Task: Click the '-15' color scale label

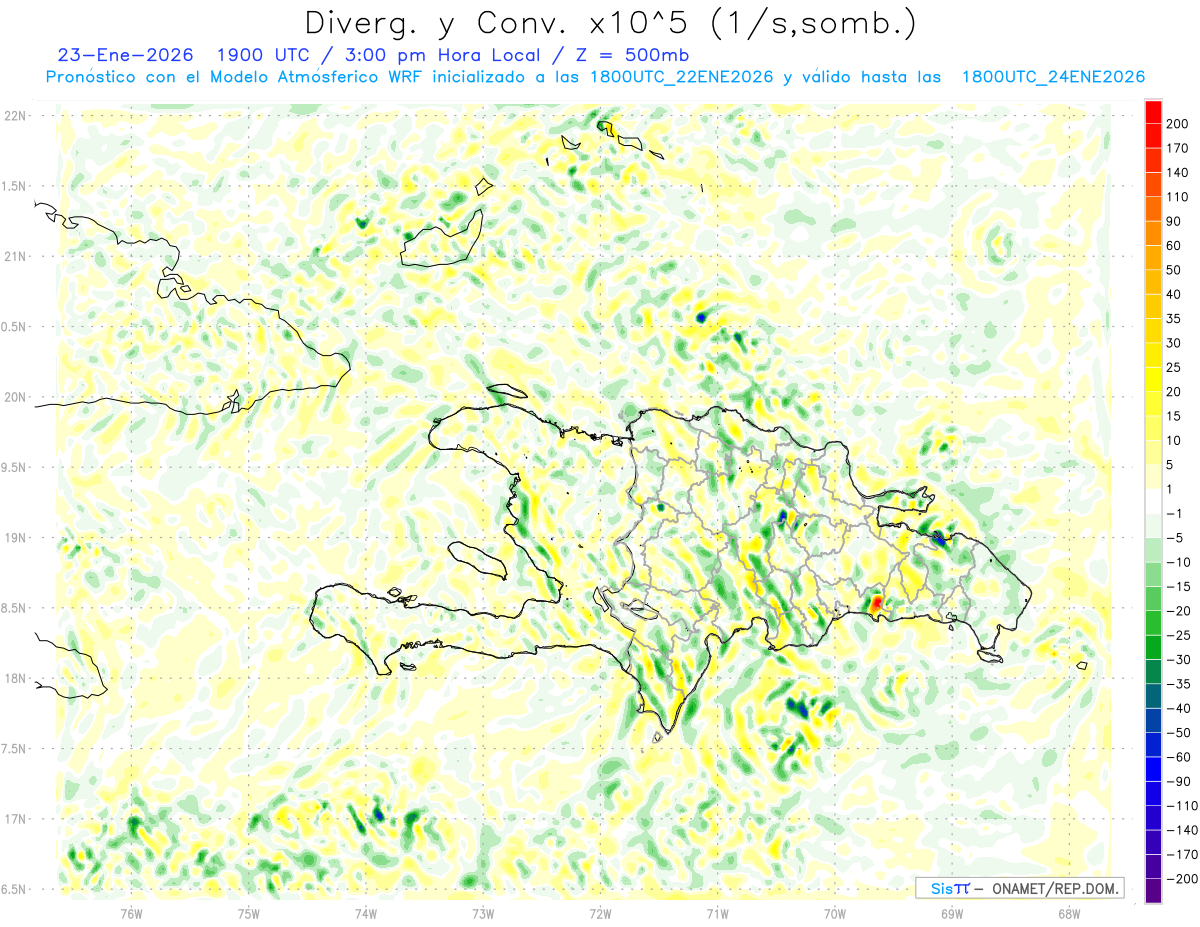Action: tap(1177, 586)
